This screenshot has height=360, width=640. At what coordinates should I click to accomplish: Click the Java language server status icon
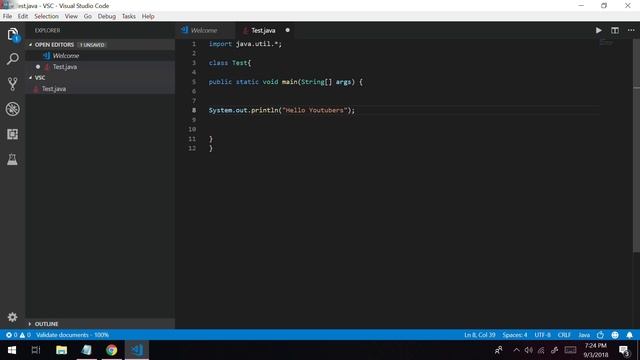click(600, 335)
